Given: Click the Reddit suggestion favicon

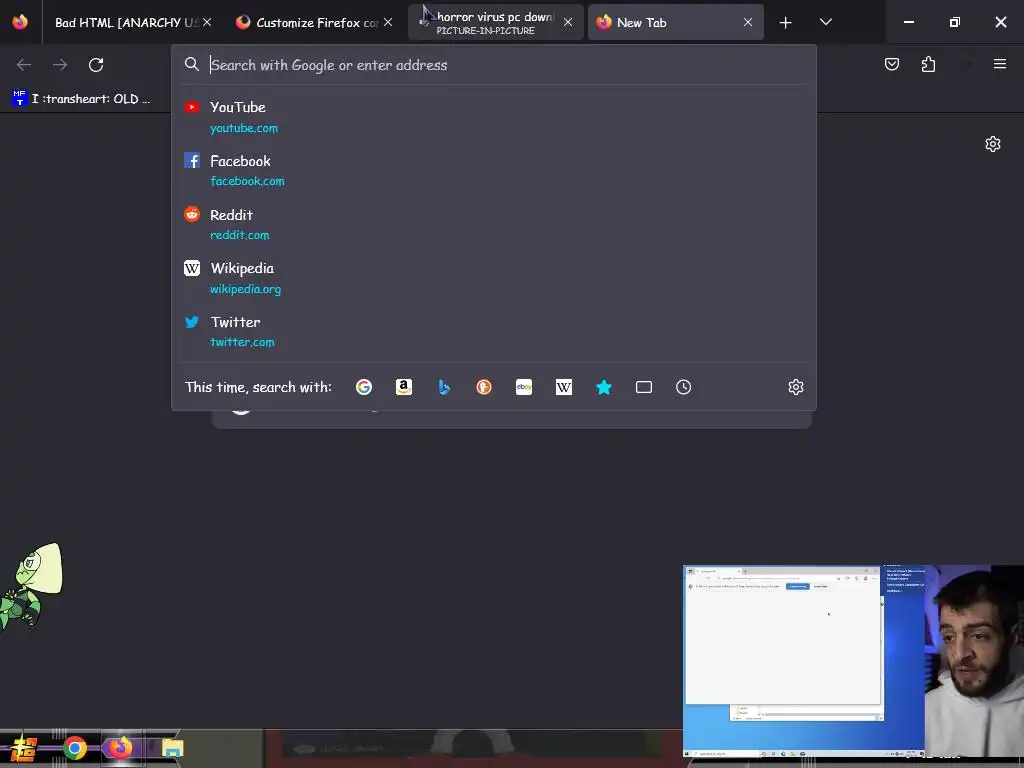Looking at the screenshot, I should 191,214.
